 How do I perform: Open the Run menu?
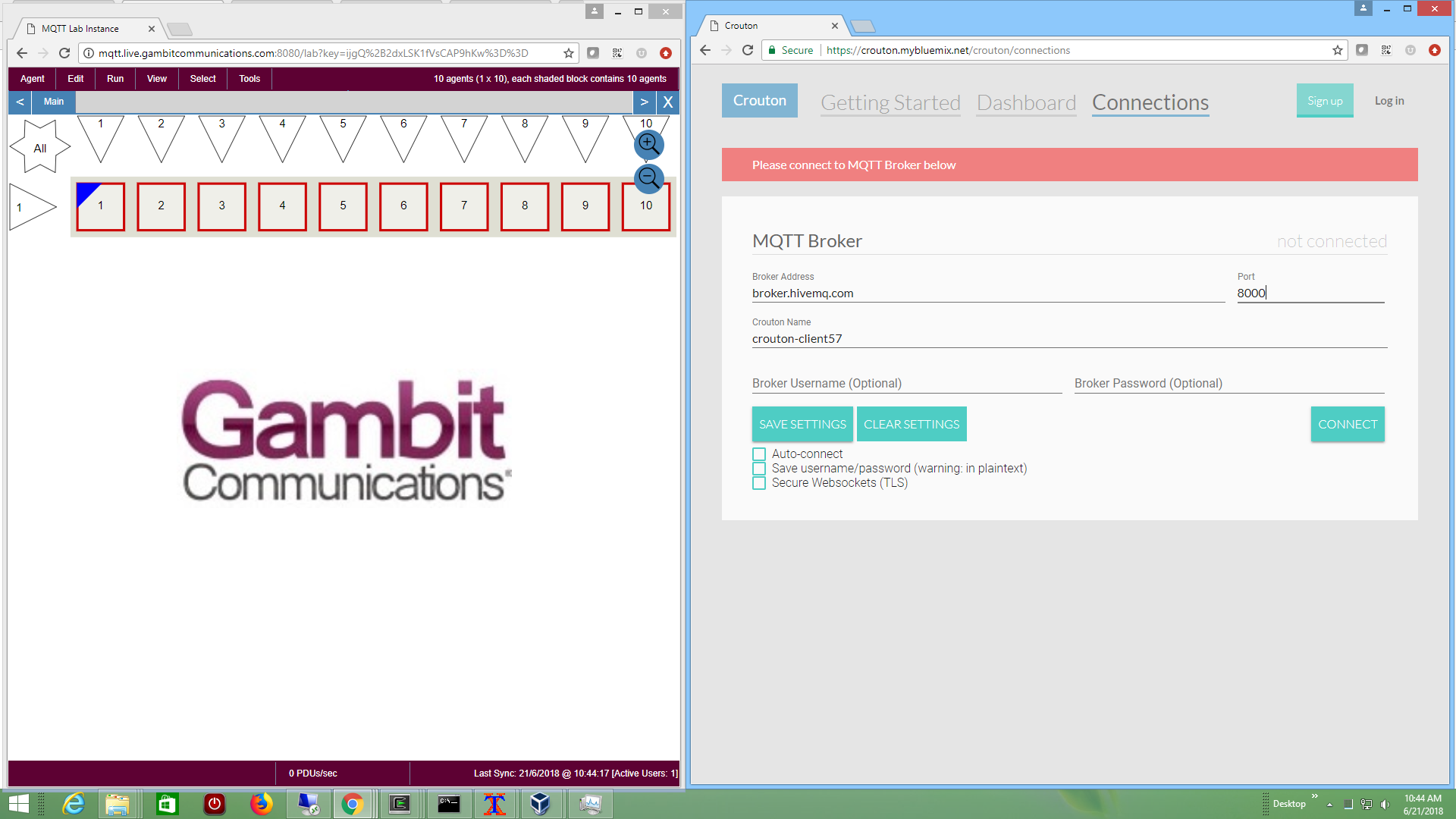point(115,79)
